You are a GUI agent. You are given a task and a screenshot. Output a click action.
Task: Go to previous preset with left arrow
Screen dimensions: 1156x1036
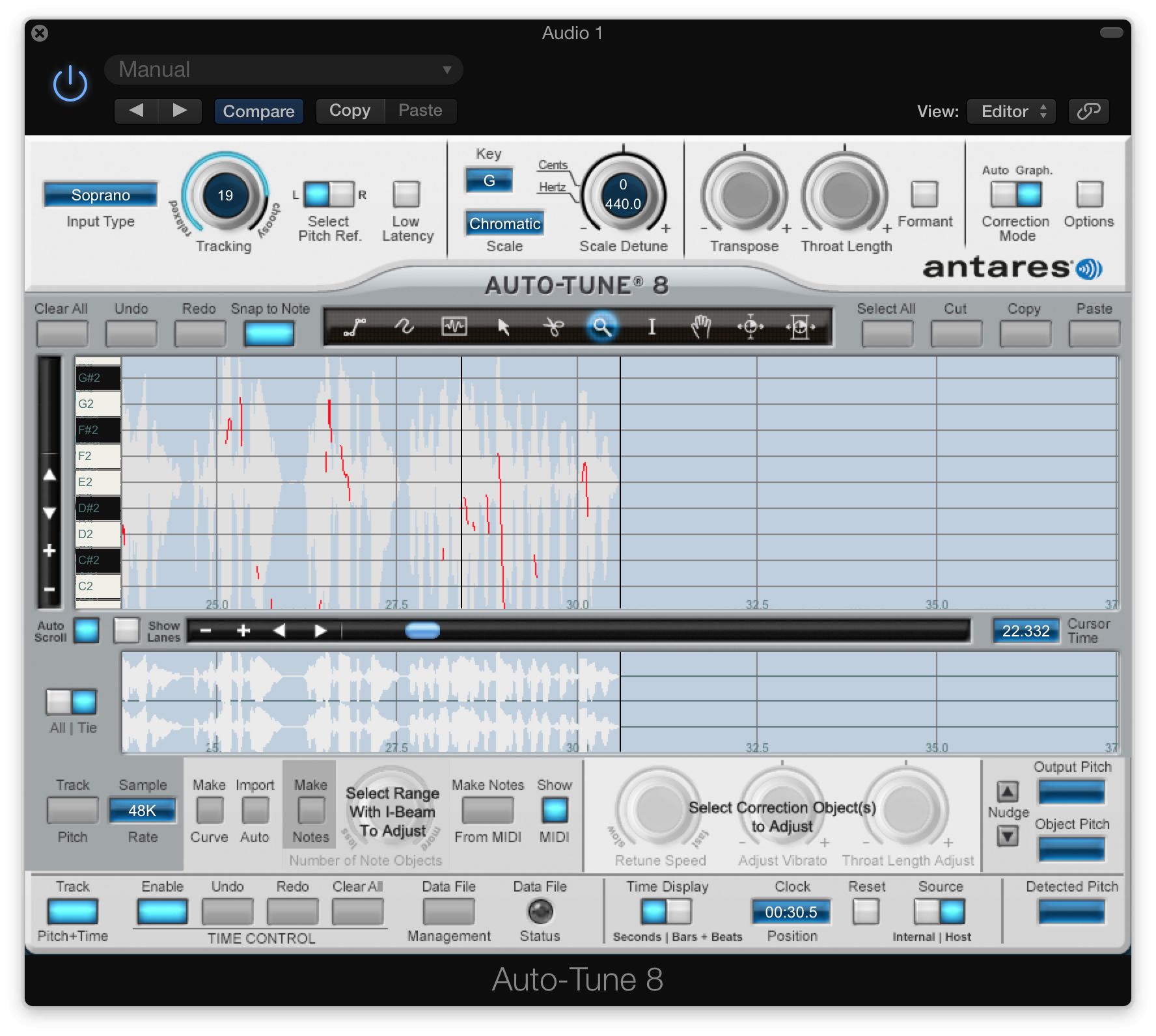[x=136, y=111]
